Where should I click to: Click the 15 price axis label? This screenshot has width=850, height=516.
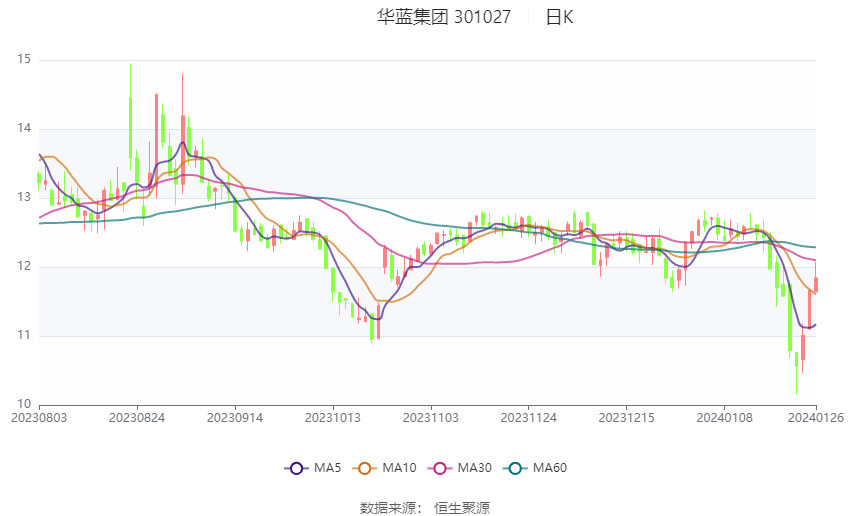click(x=24, y=59)
